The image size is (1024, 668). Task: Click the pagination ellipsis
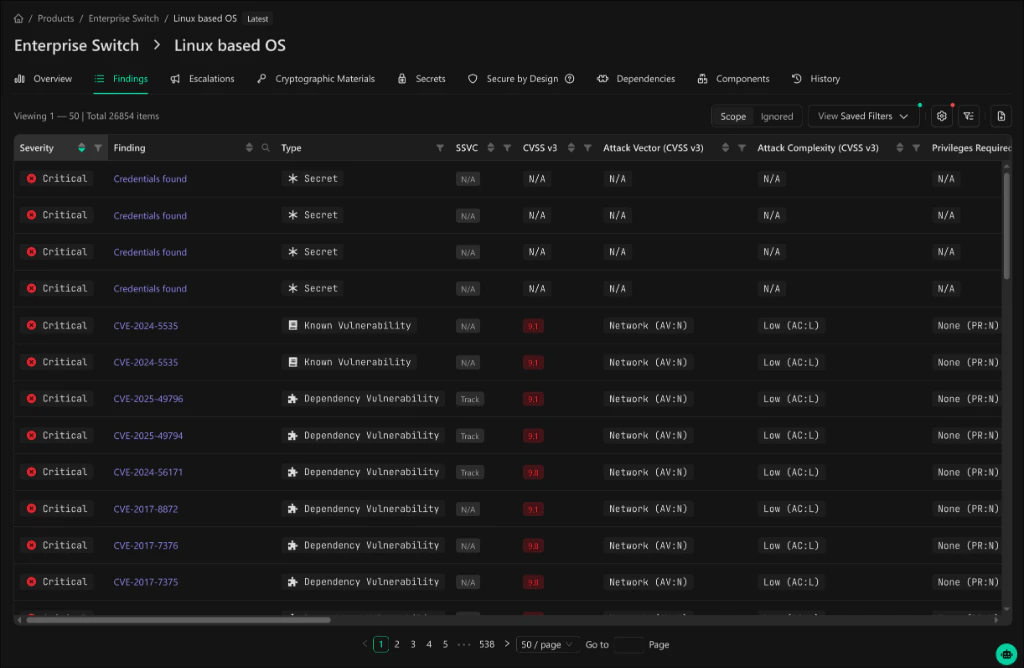(464, 644)
